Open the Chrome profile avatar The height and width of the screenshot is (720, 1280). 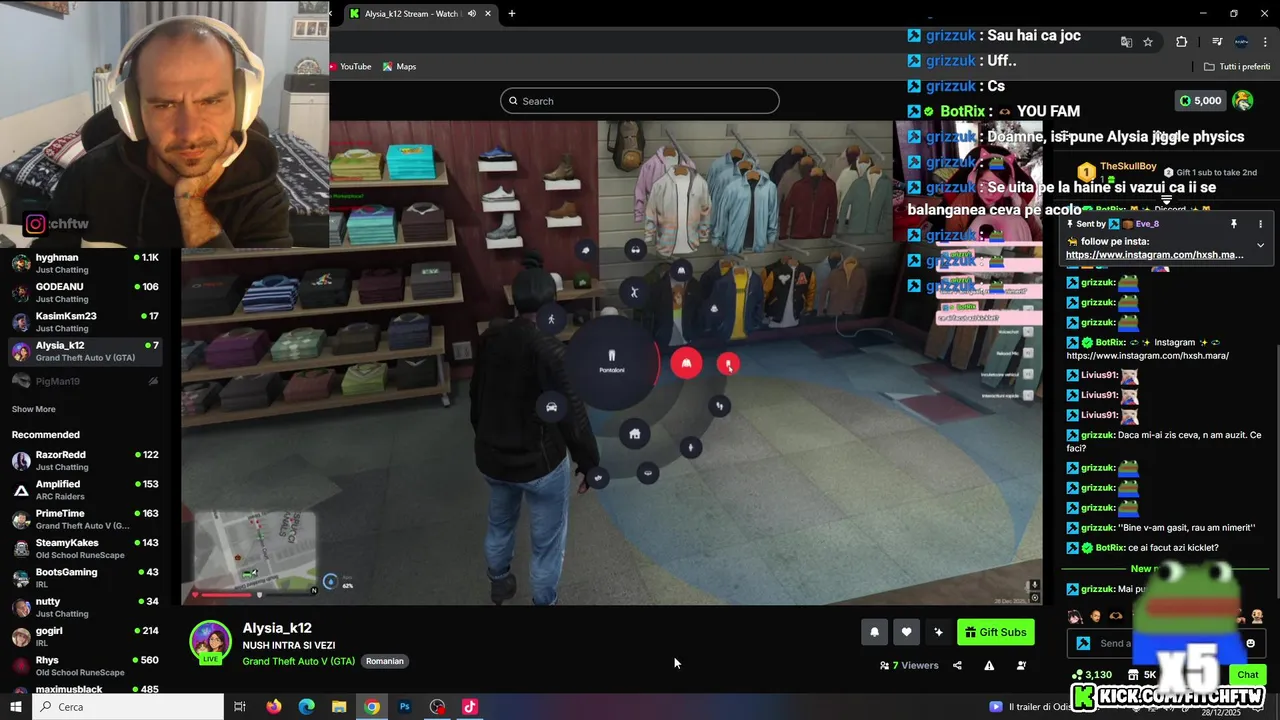1241,42
